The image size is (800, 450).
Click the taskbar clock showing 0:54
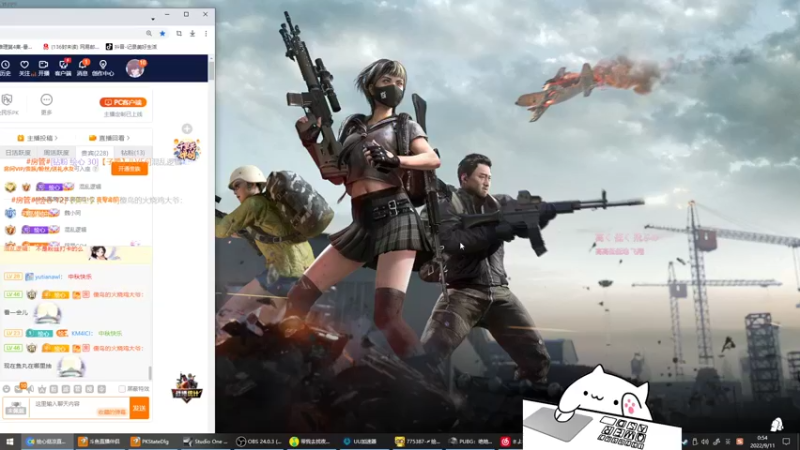click(x=762, y=441)
